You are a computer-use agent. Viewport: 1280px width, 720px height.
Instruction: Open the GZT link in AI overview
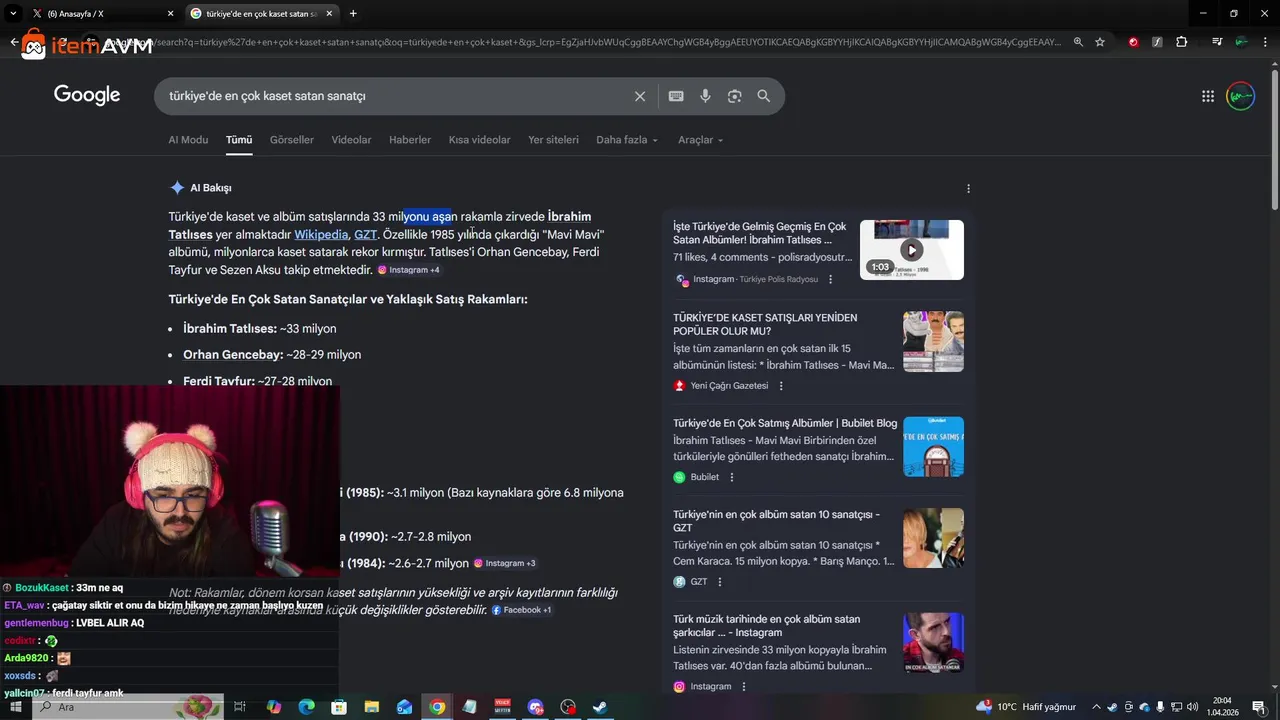point(365,235)
